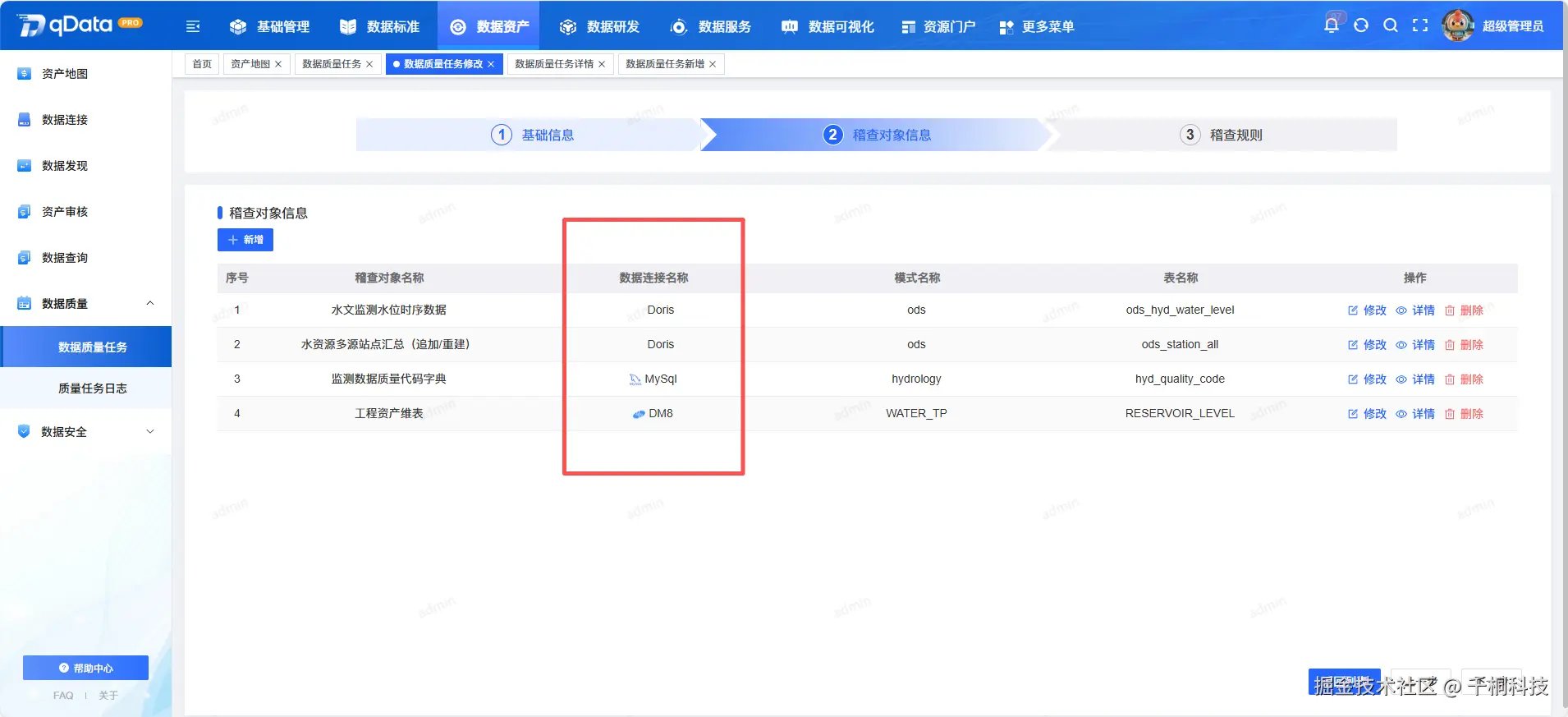Open 资源门户 menu
1568x717 pixels.
click(938, 26)
